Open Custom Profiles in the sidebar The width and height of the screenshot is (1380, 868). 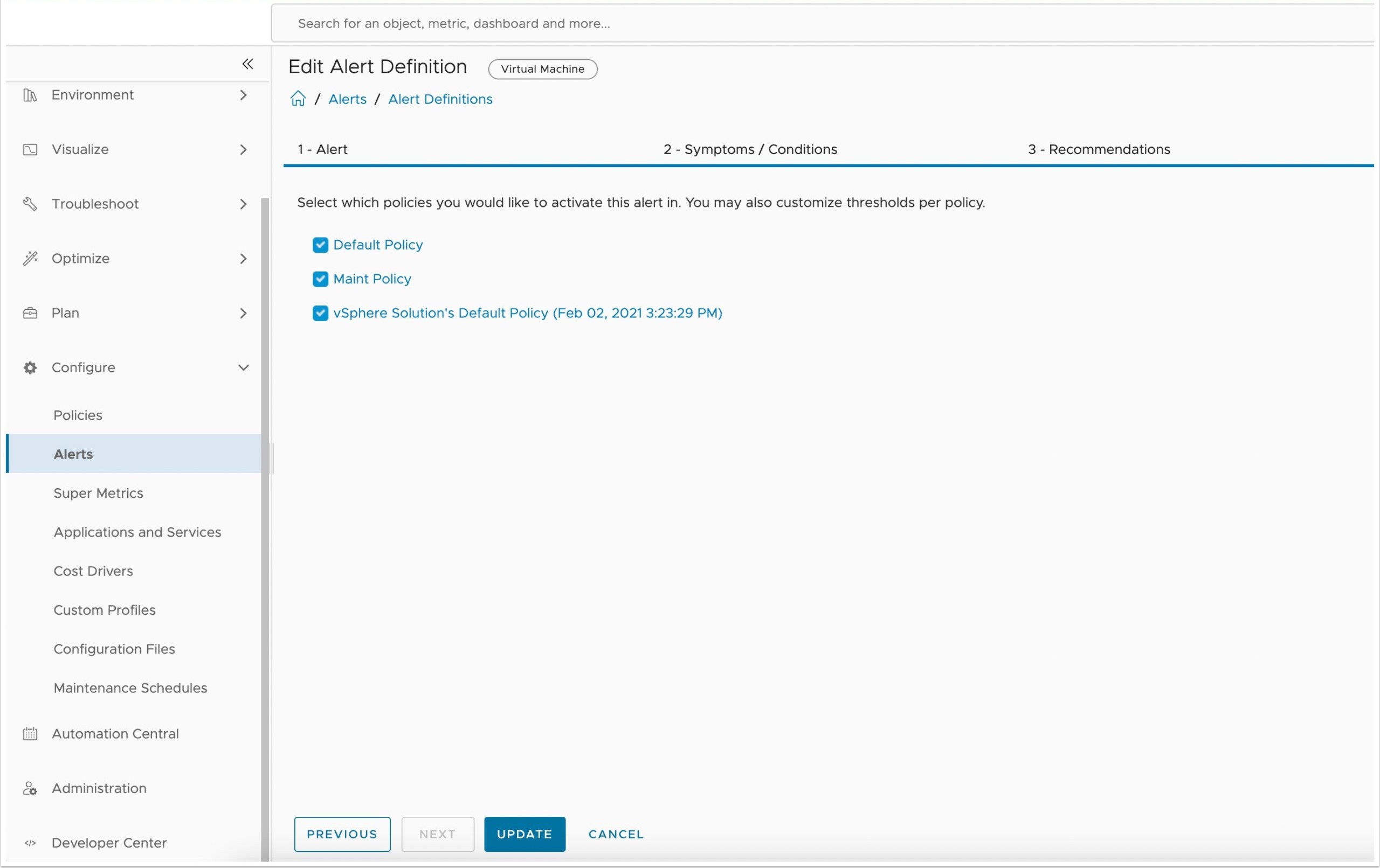[x=104, y=609]
